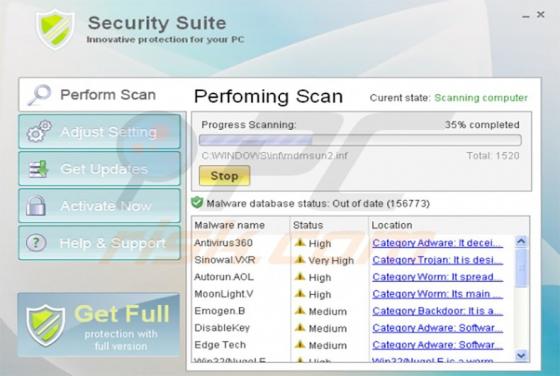Click warning icon in the Autorun.AOL row

pyautogui.click(x=300, y=277)
